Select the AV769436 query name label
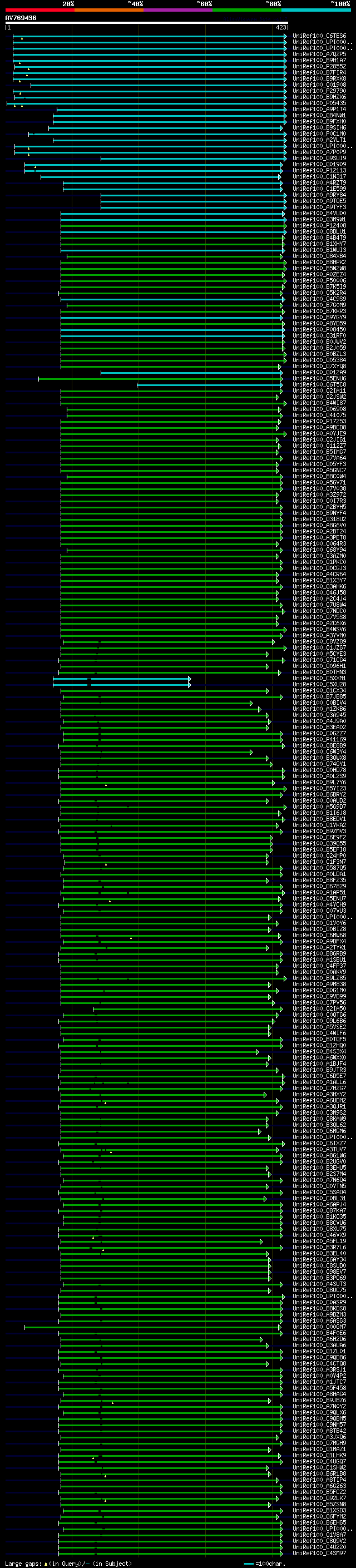Viewport: 356px width, 1568px height. pyautogui.click(x=21, y=18)
